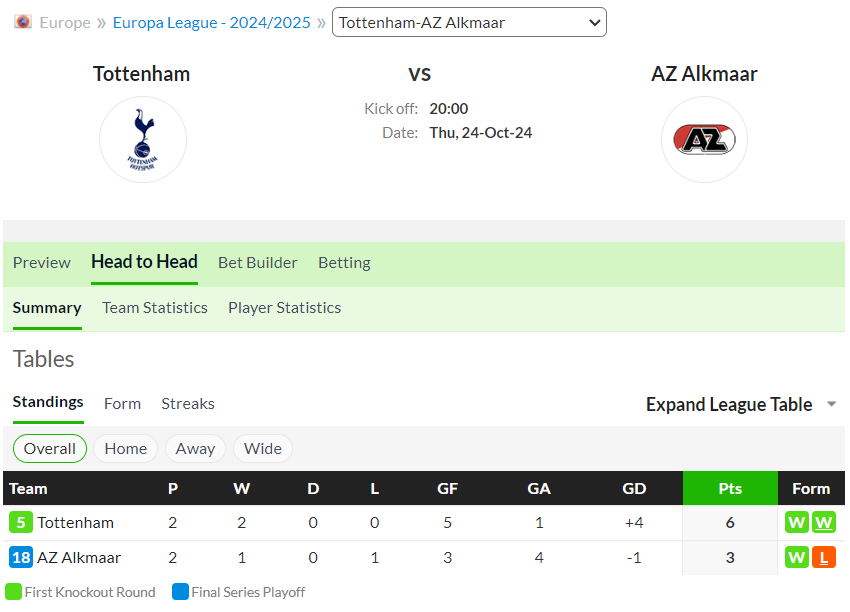Open the Tottenham-AZ Alkmaar match dropdown

point(469,22)
